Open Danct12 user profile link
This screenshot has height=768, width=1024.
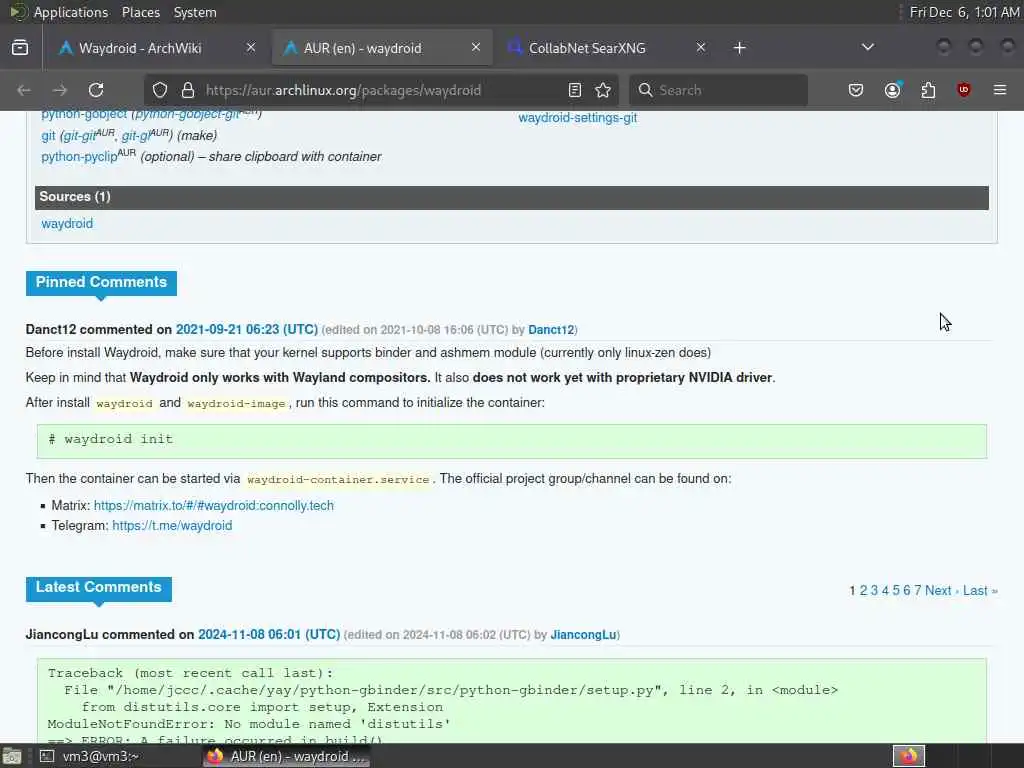click(551, 330)
